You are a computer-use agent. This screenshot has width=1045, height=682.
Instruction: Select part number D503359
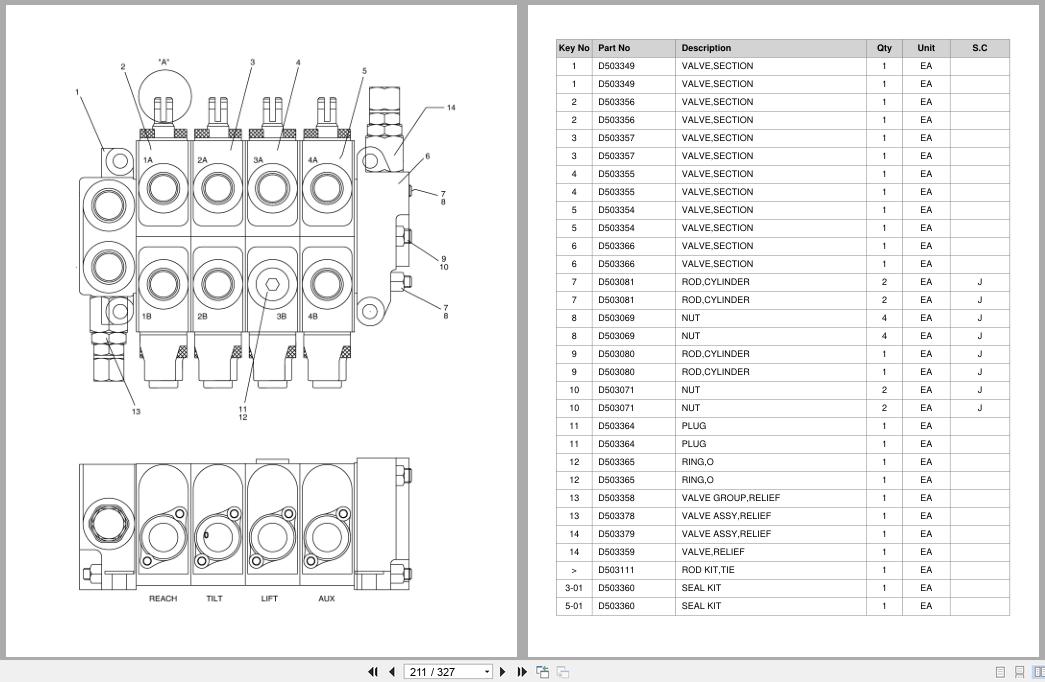(x=616, y=552)
